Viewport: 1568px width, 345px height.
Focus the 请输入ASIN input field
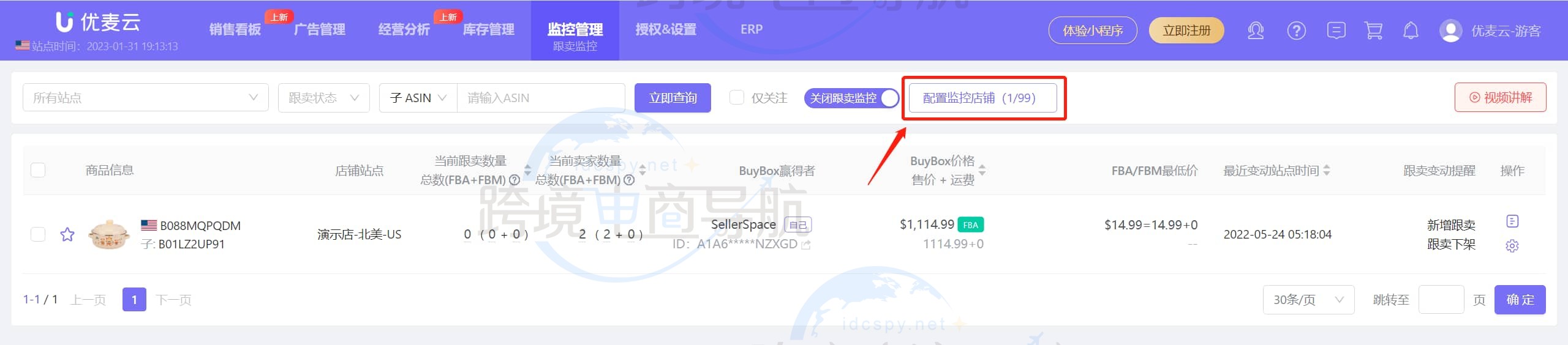coord(541,97)
